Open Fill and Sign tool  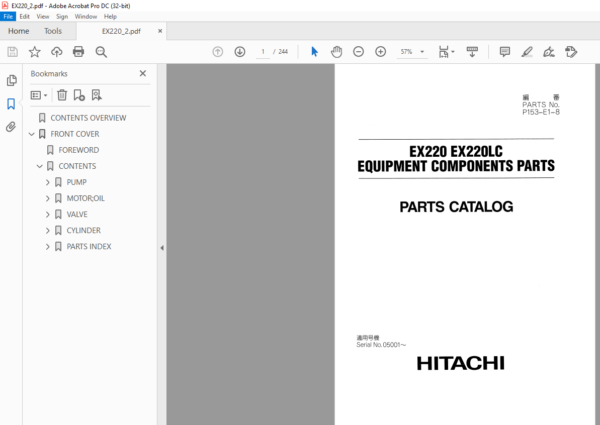click(x=549, y=52)
